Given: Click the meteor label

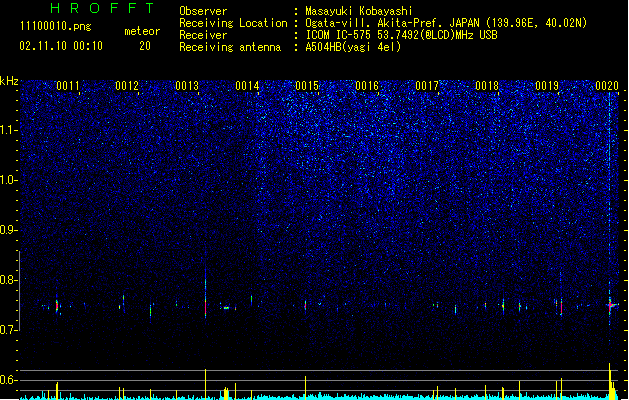Looking at the screenshot, I should point(142,31).
